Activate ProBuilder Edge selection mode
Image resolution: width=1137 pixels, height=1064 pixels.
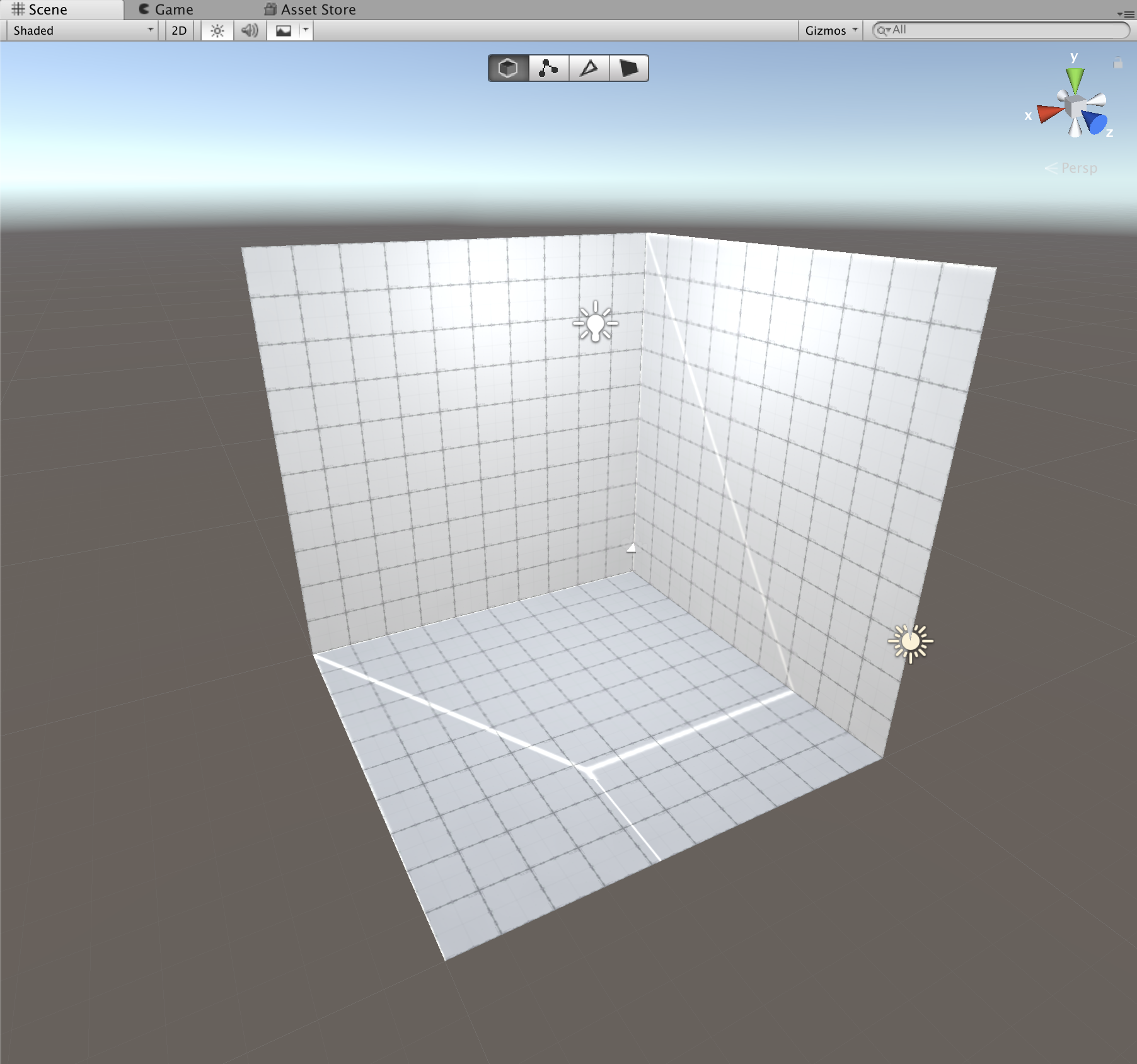click(x=589, y=68)
